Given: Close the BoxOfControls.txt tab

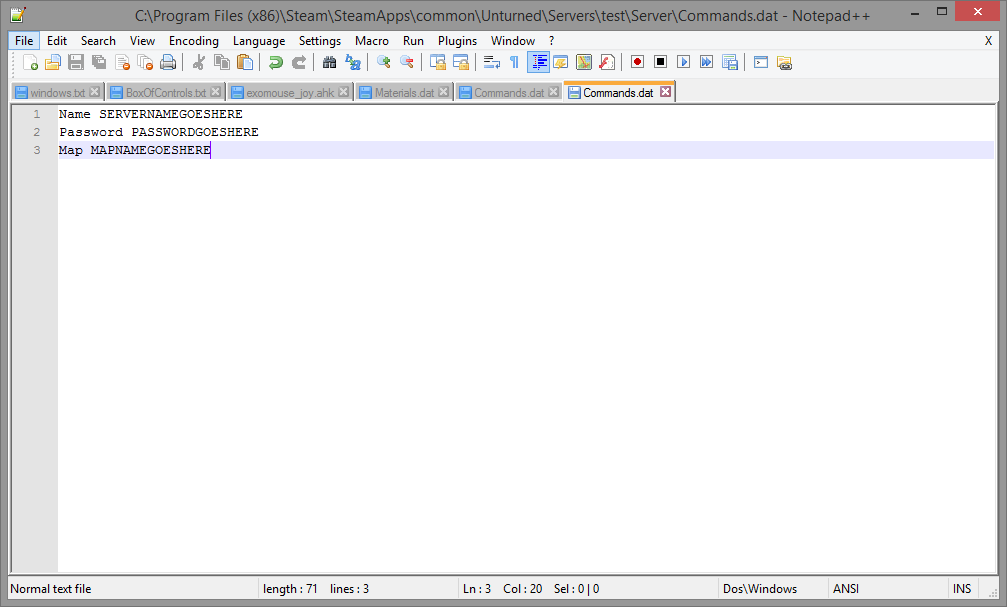Looking at the screenshot, I should [216, 92].
